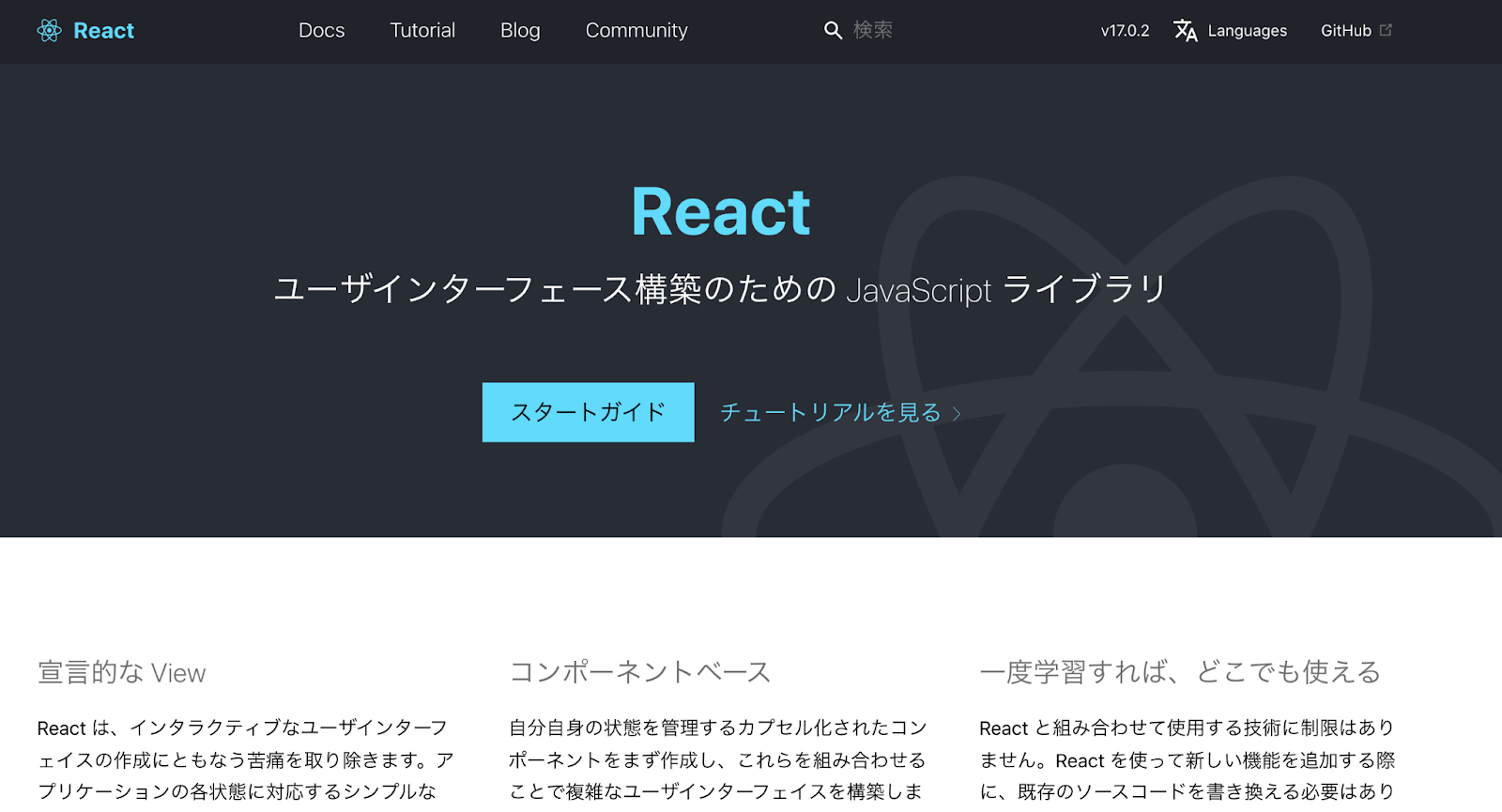
Task: Click paragraph starting React は、インタラクティブな
Action: click(246, 760)
